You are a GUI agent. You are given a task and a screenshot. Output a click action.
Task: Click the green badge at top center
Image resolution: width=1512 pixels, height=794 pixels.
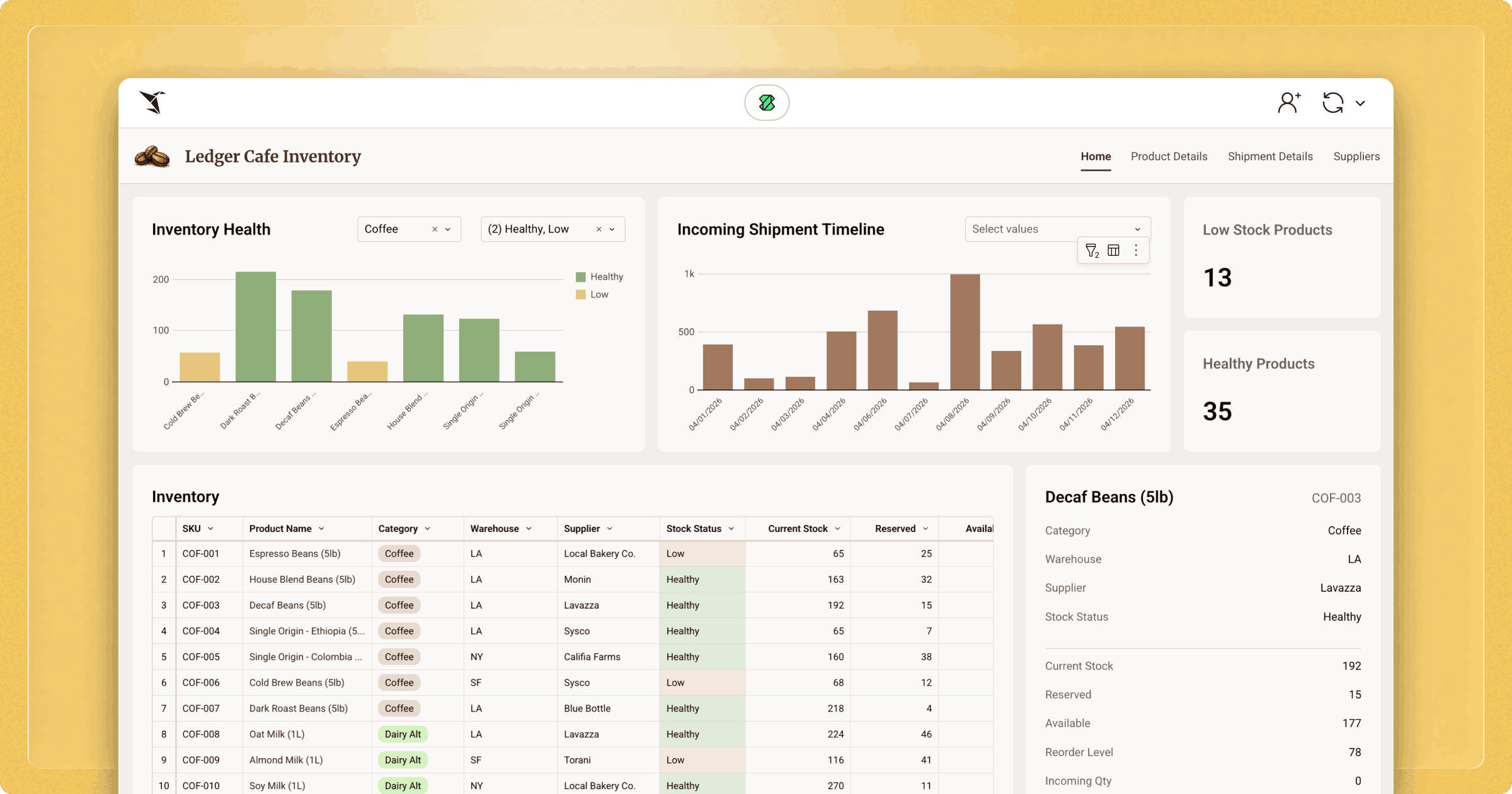click(767, 102)
